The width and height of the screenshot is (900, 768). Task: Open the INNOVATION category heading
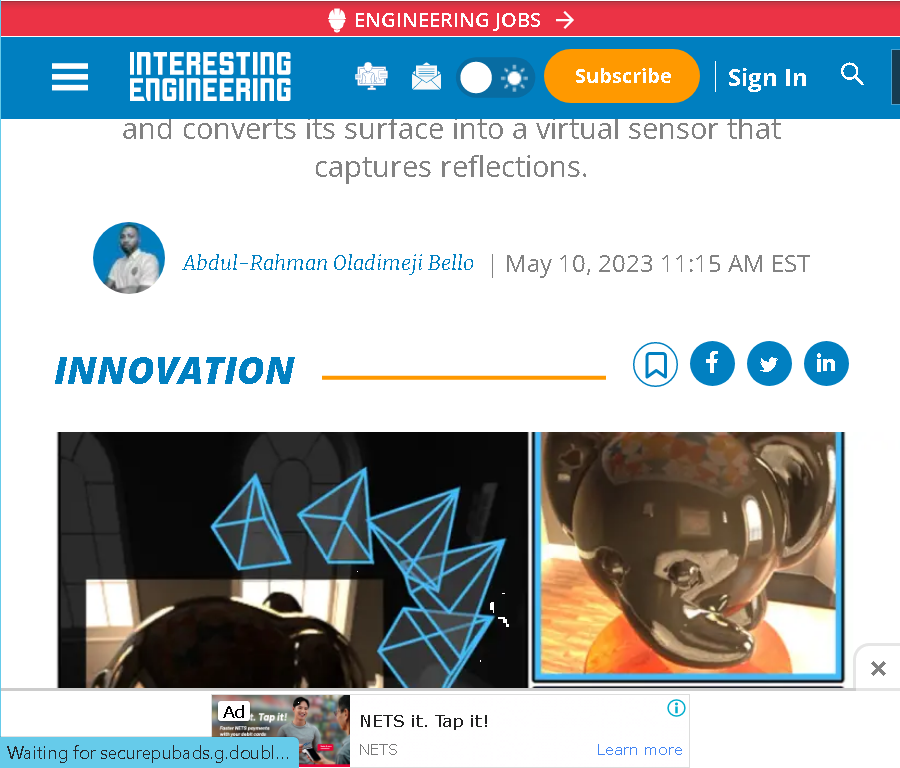[x=174, y=370]
